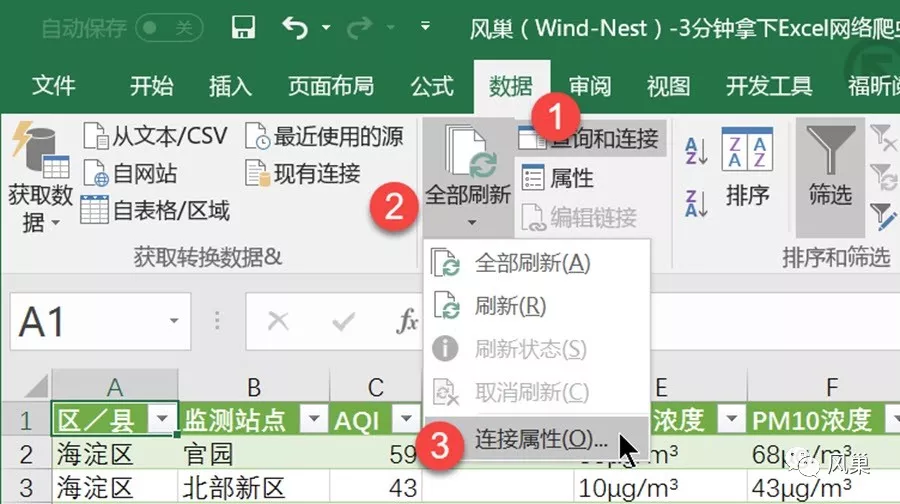
Task: Click 自表格/区域 button
Action: click(155, 211)
